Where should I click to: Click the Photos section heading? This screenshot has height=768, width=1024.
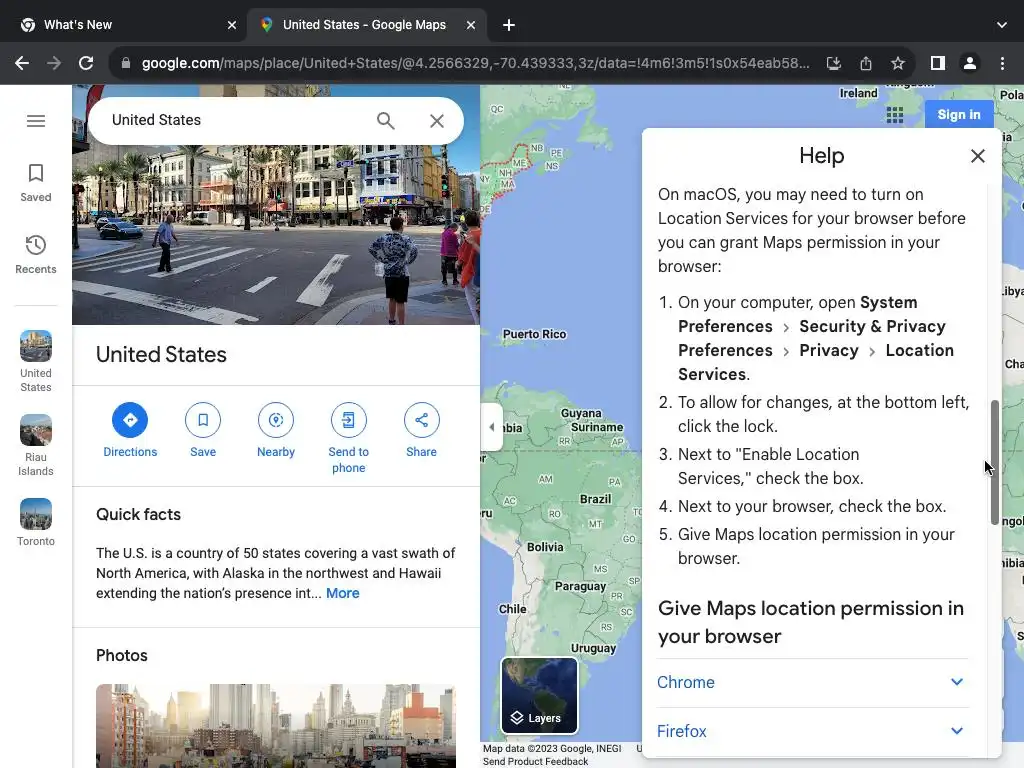pos(122,656)
